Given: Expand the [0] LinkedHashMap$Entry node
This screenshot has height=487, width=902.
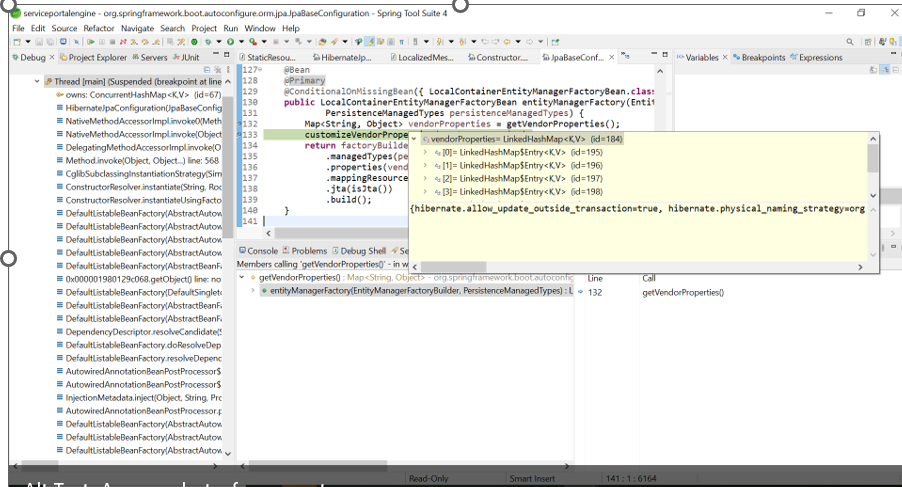Looking at the screenshot, I should [426, 152].
